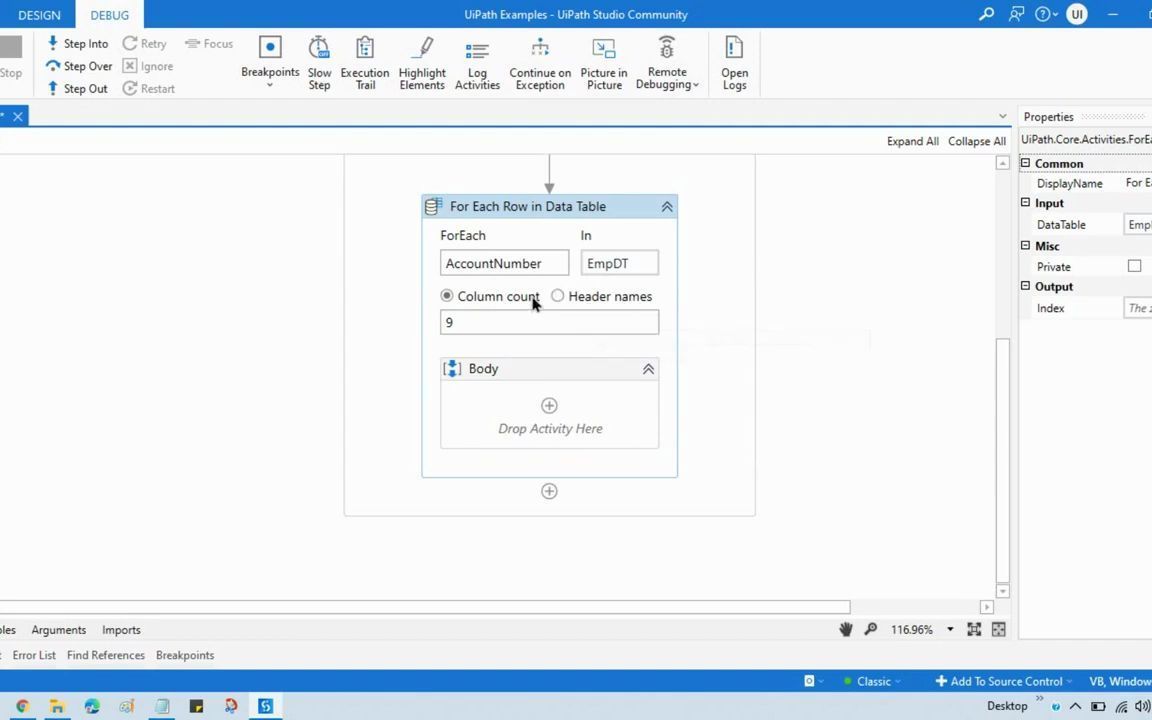Open the zoom percentage dropdown

point(950,630)
